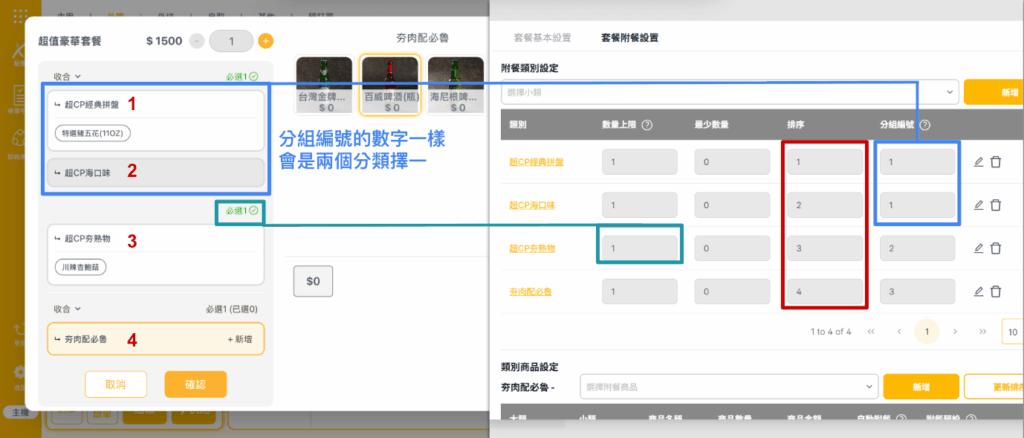Viewport: 1024px width, 438px height.
Task: Click 新增 next to 選擇小類 dropdown
Action: click(994, 93)
